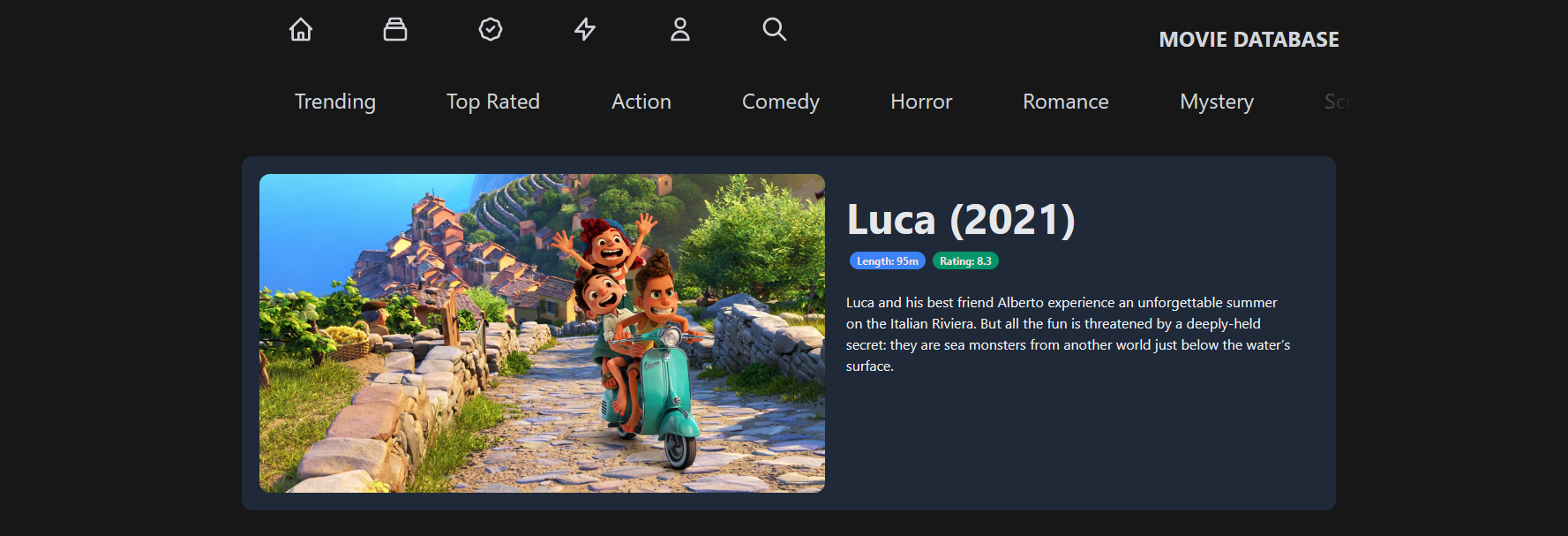Select the Trending category
Viewport: 1568px width, 536px height.
pos(335,102)
